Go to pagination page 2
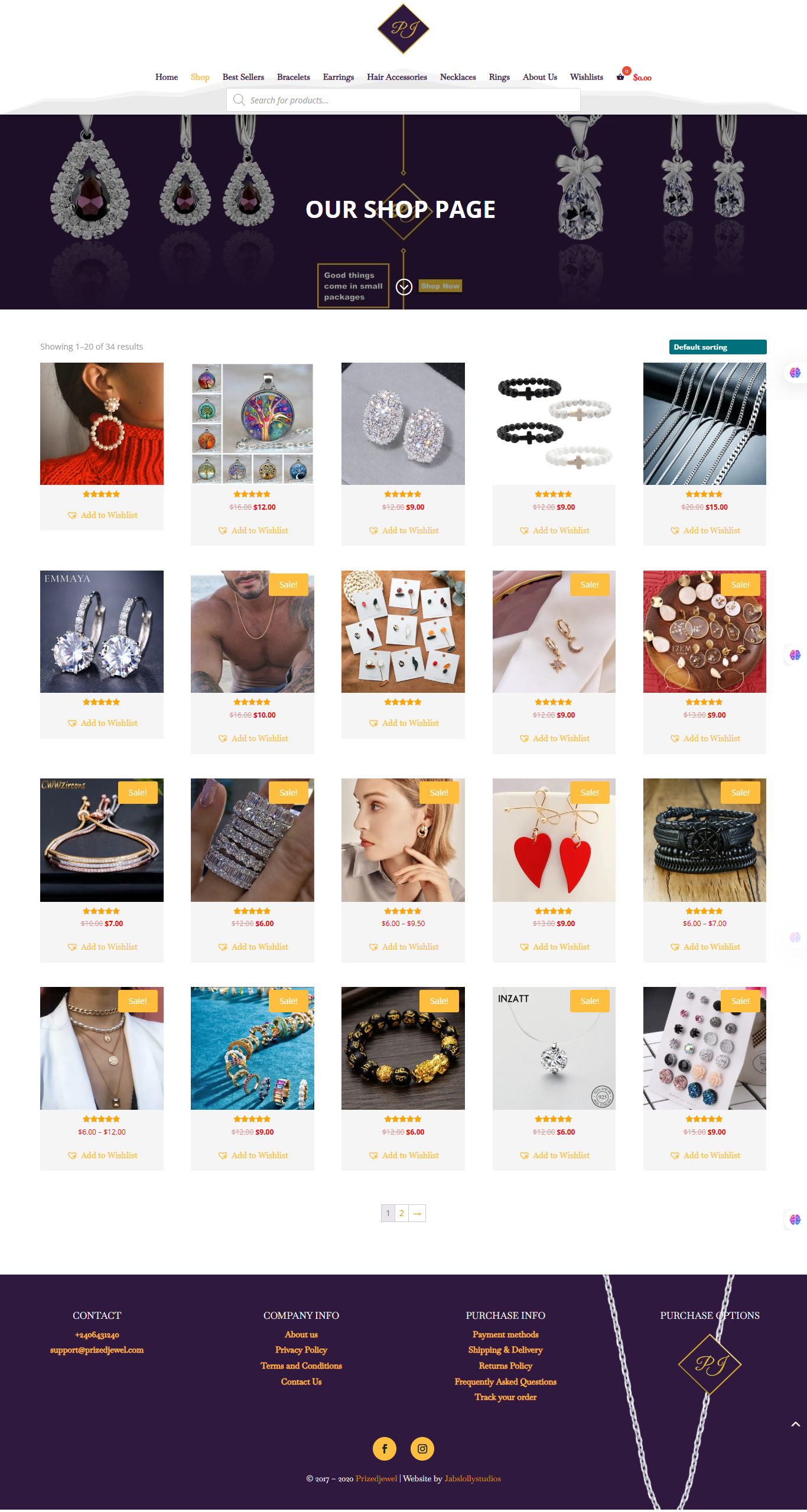Screen dimensions: 807x1512 click(402, 1213)
